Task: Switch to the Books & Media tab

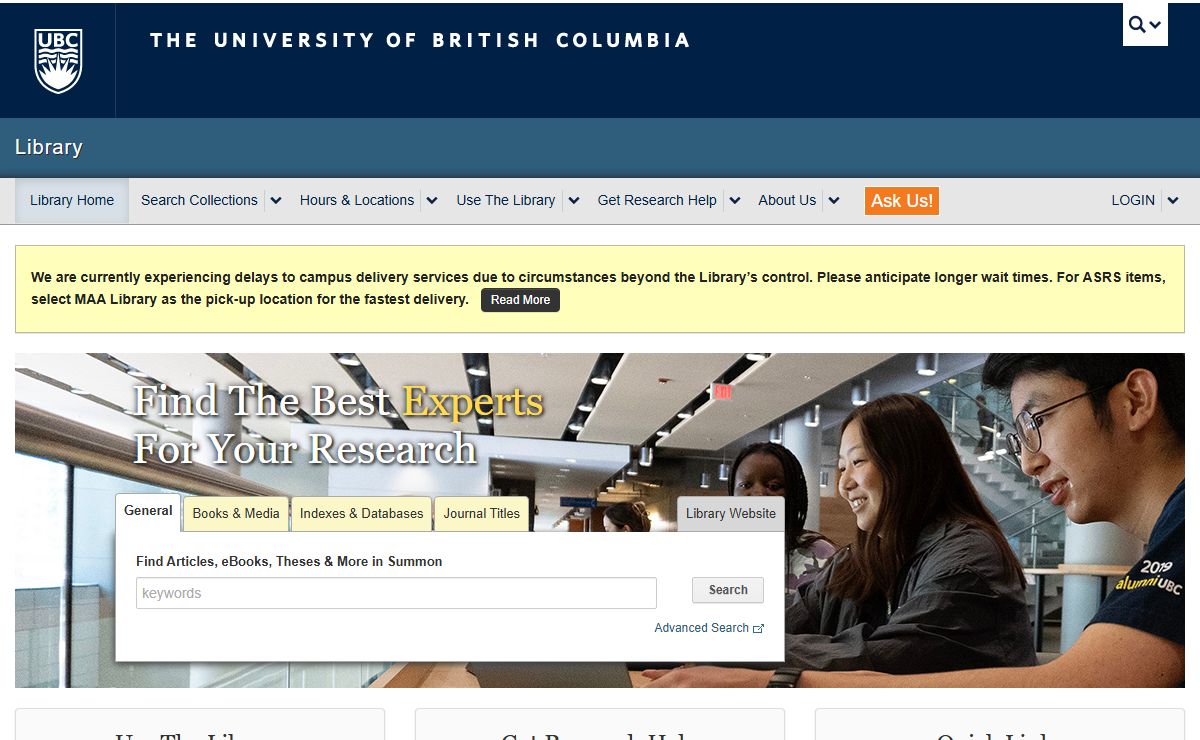Action: pos(236,514)
